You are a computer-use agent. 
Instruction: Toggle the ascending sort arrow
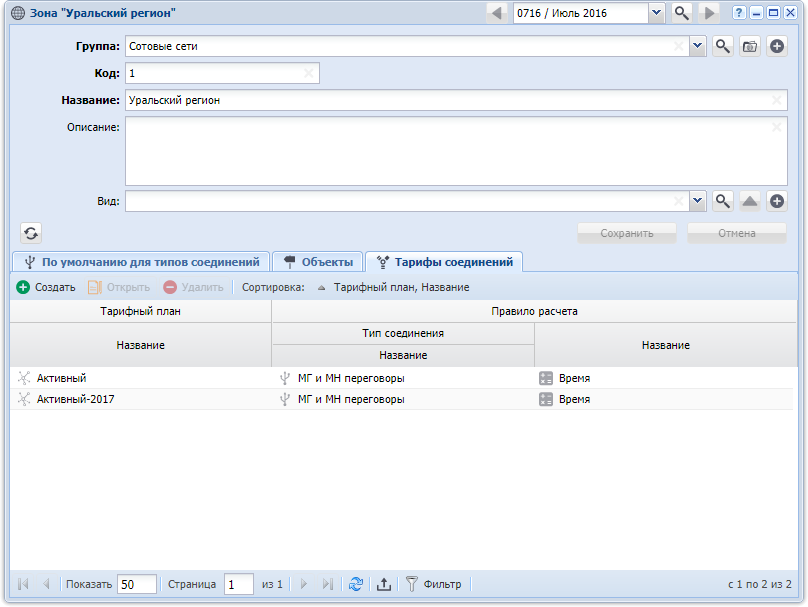coord(322,288)
